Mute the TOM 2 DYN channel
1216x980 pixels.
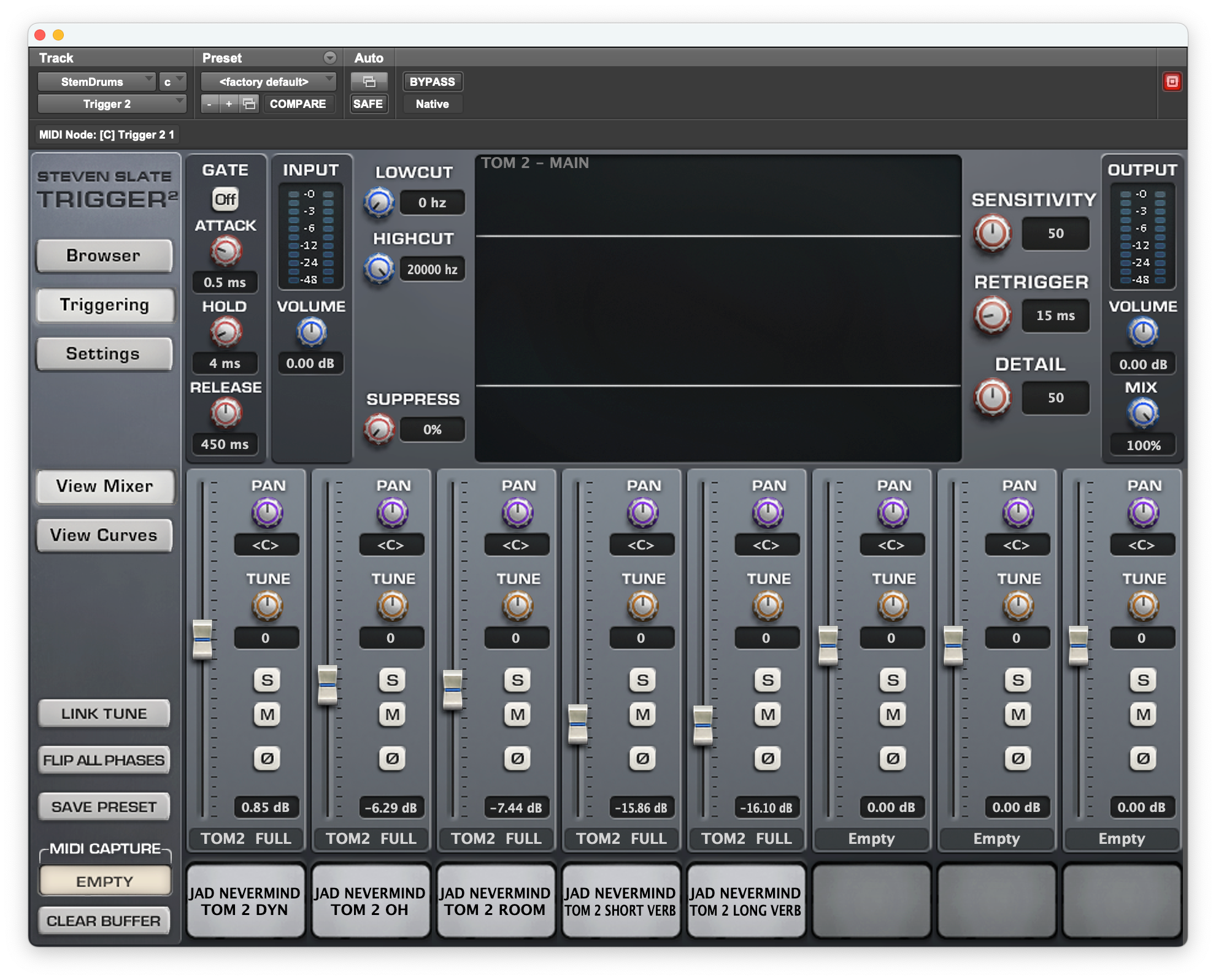click(x=267, y=714)
